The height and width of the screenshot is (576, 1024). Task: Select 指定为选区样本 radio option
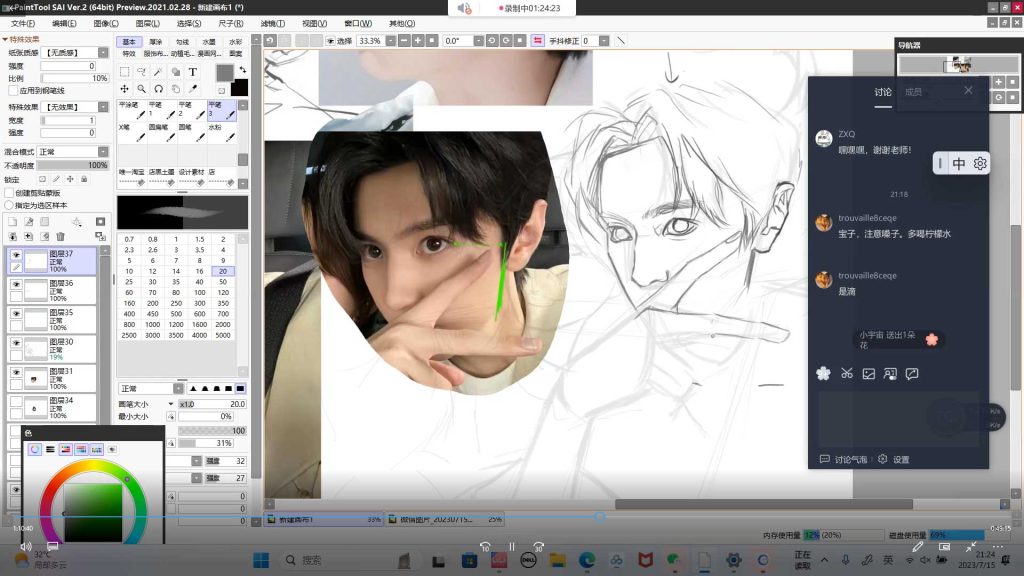click(9, 205)
